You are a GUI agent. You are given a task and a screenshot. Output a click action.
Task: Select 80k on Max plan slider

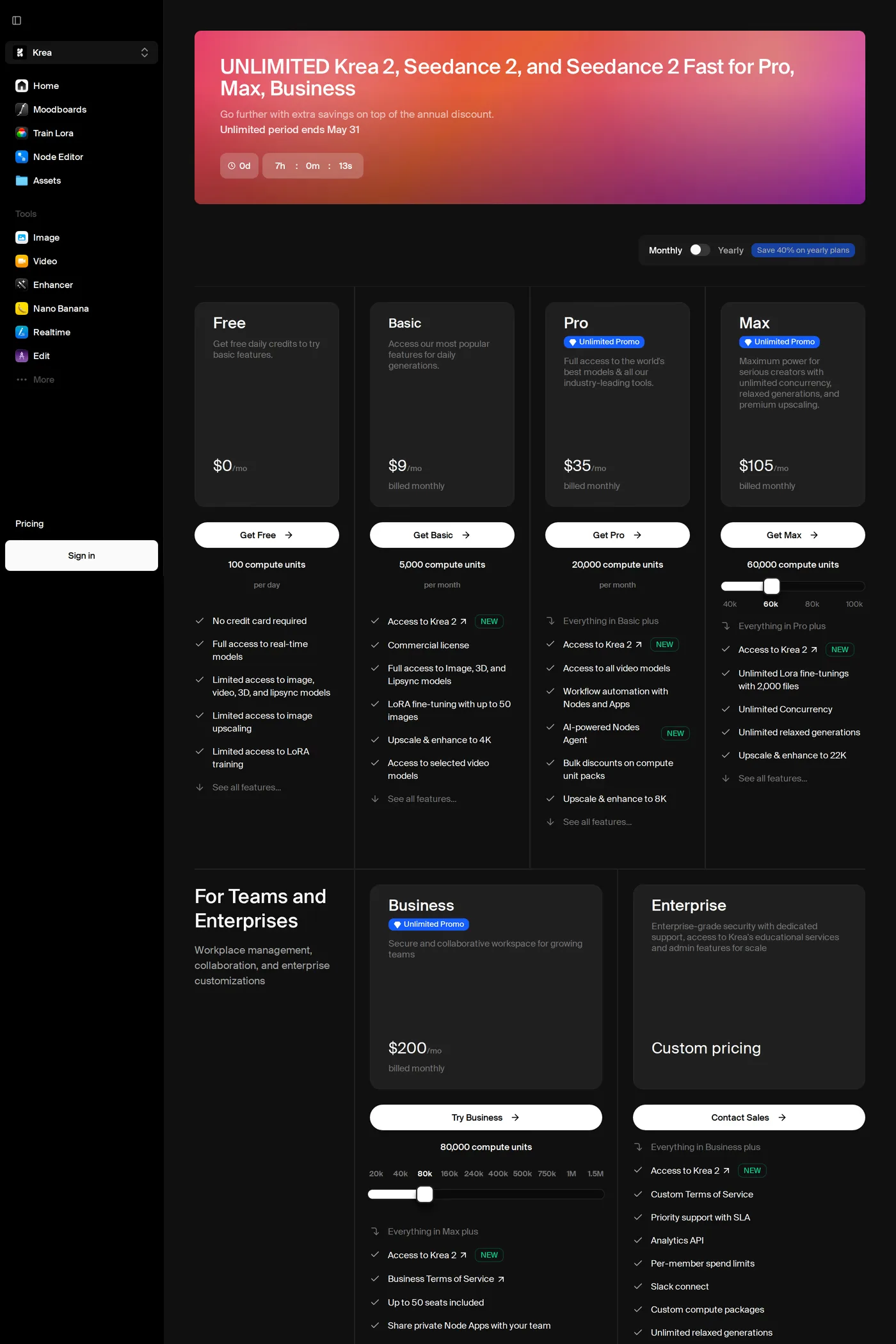812,604
